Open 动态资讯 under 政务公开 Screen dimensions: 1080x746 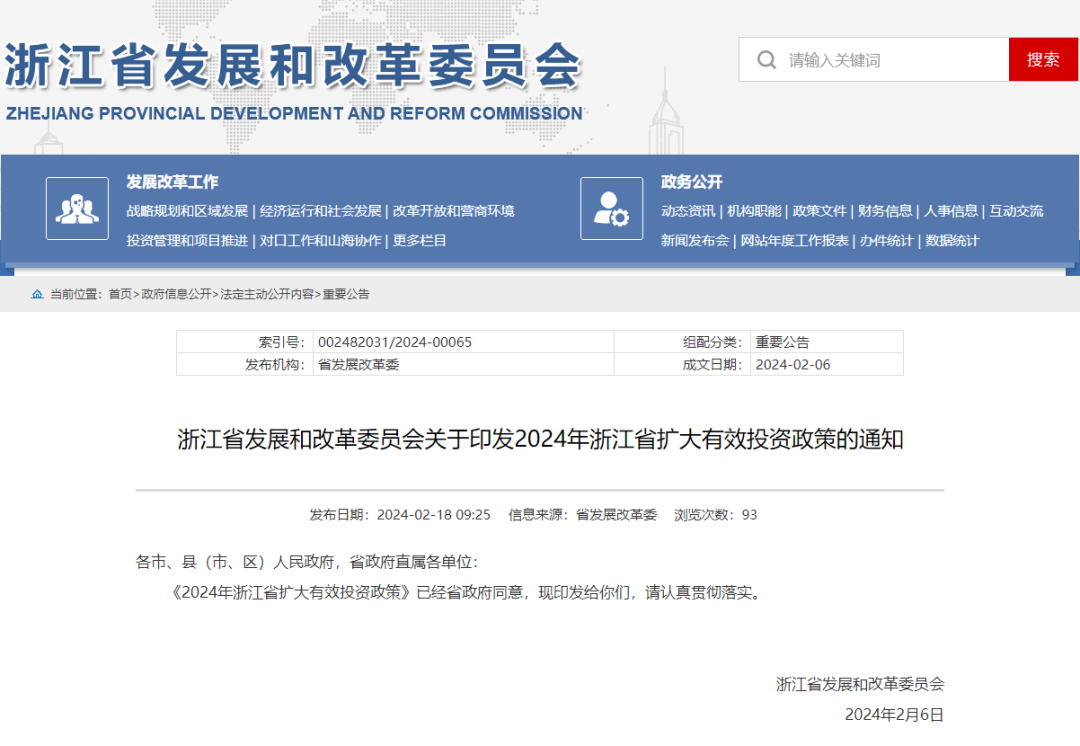tap(688, 211)
